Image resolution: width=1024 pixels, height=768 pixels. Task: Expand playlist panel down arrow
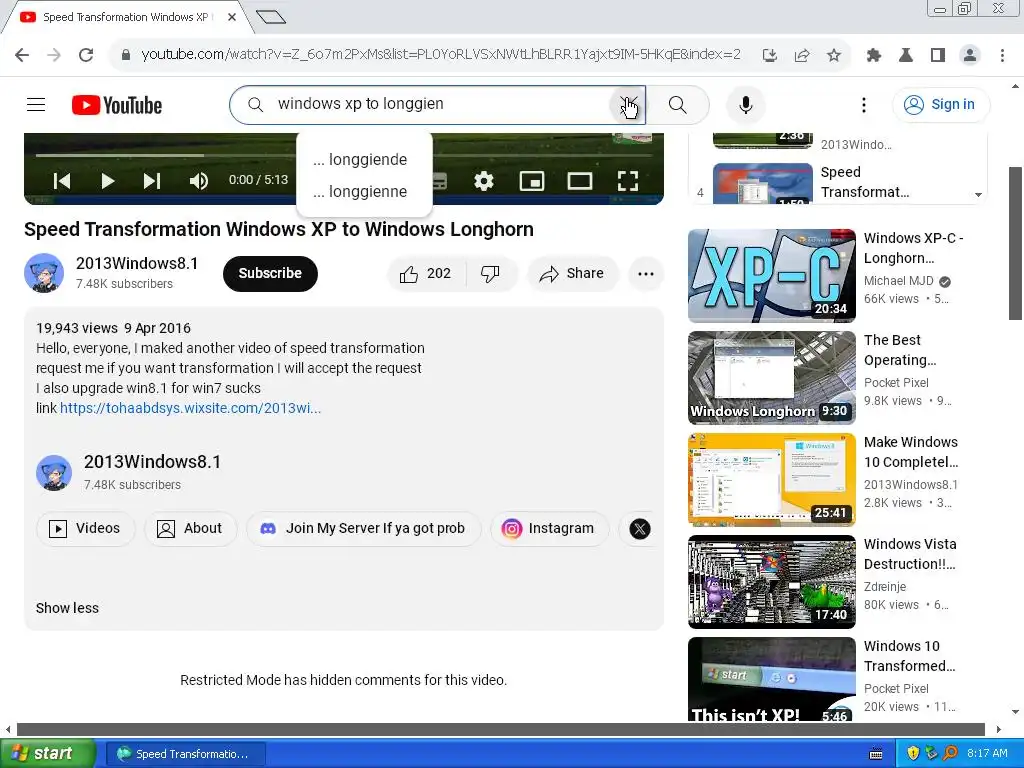coord(978,195)
